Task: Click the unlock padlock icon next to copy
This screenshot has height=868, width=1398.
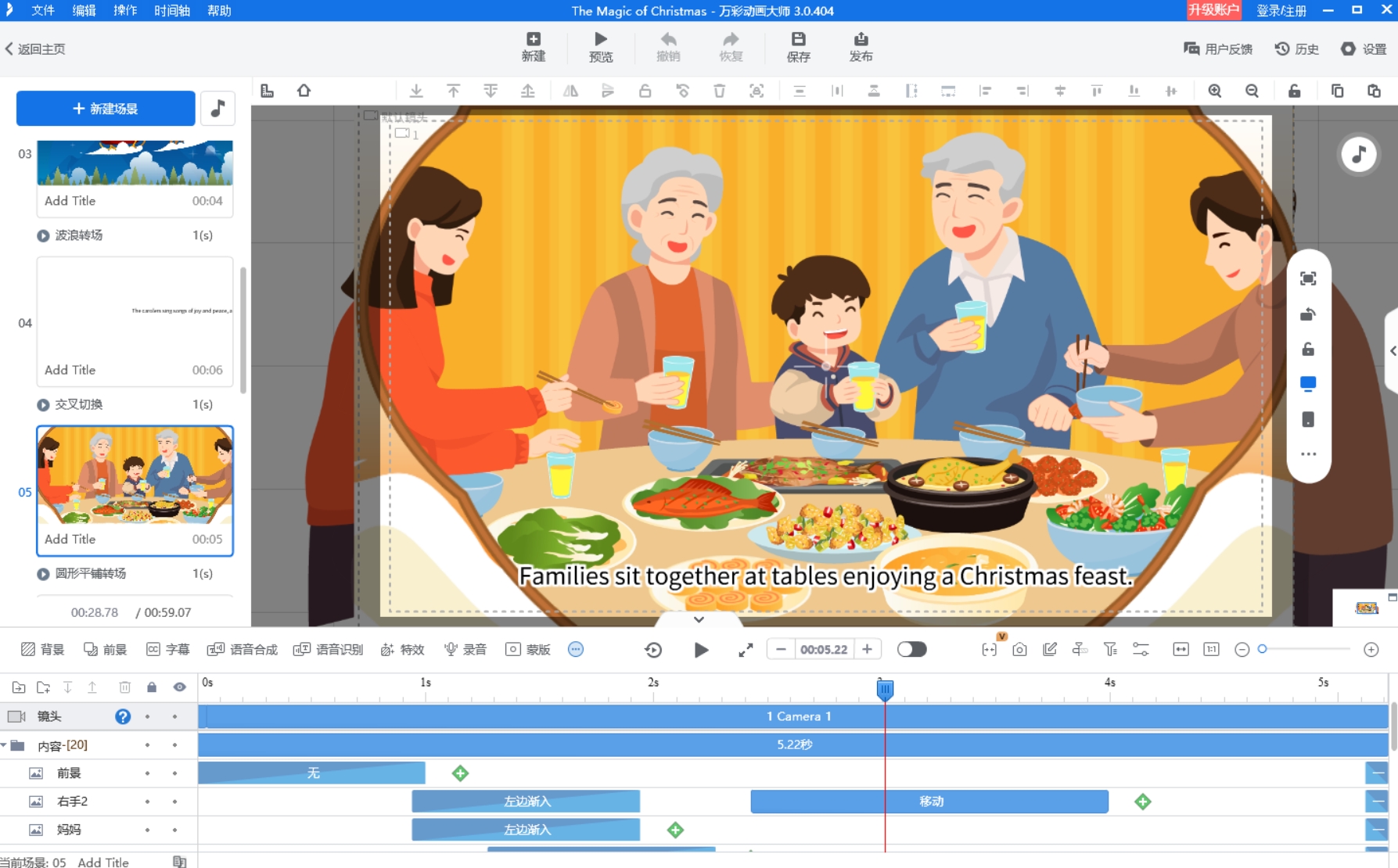Action: coord(1295,91)
